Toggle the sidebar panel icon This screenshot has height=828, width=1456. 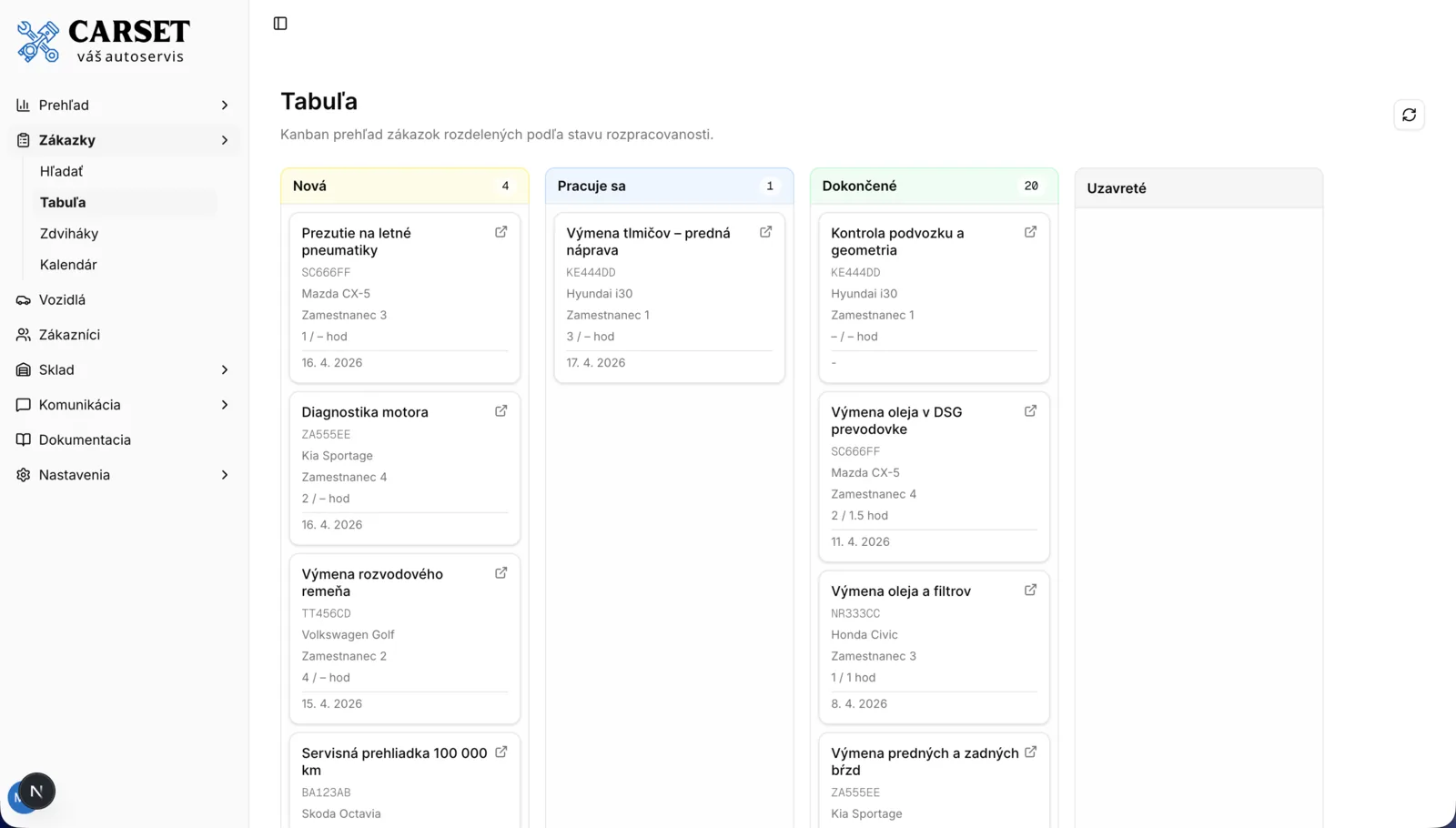[x=280, y=24]
